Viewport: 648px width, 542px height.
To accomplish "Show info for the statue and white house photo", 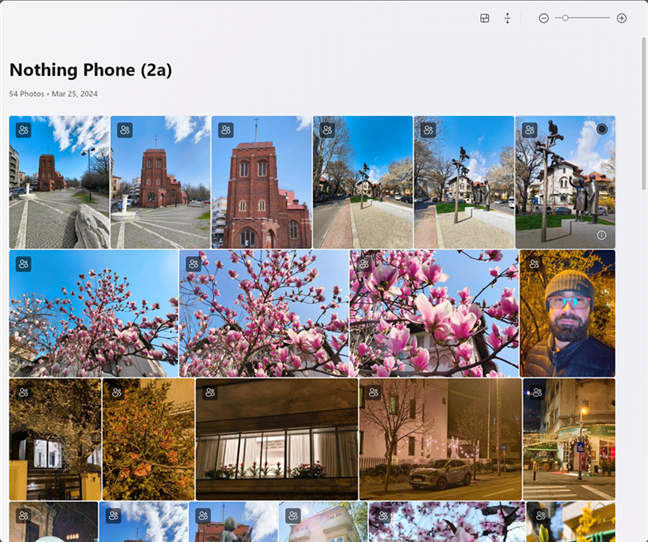I will pos(601,235).
